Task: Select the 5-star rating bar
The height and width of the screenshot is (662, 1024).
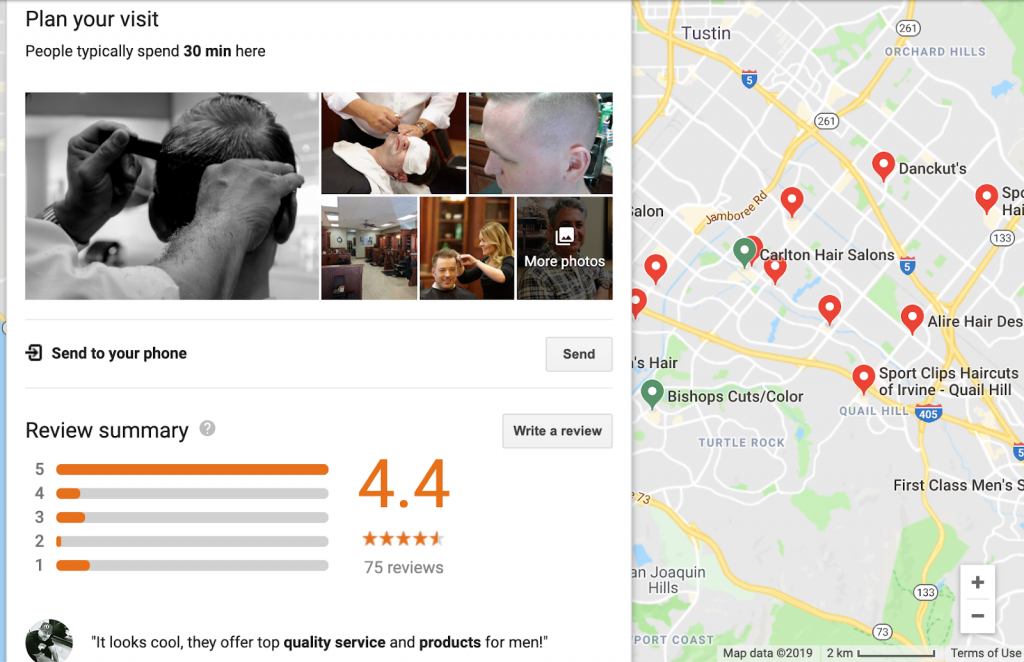Action: [192, 469]
